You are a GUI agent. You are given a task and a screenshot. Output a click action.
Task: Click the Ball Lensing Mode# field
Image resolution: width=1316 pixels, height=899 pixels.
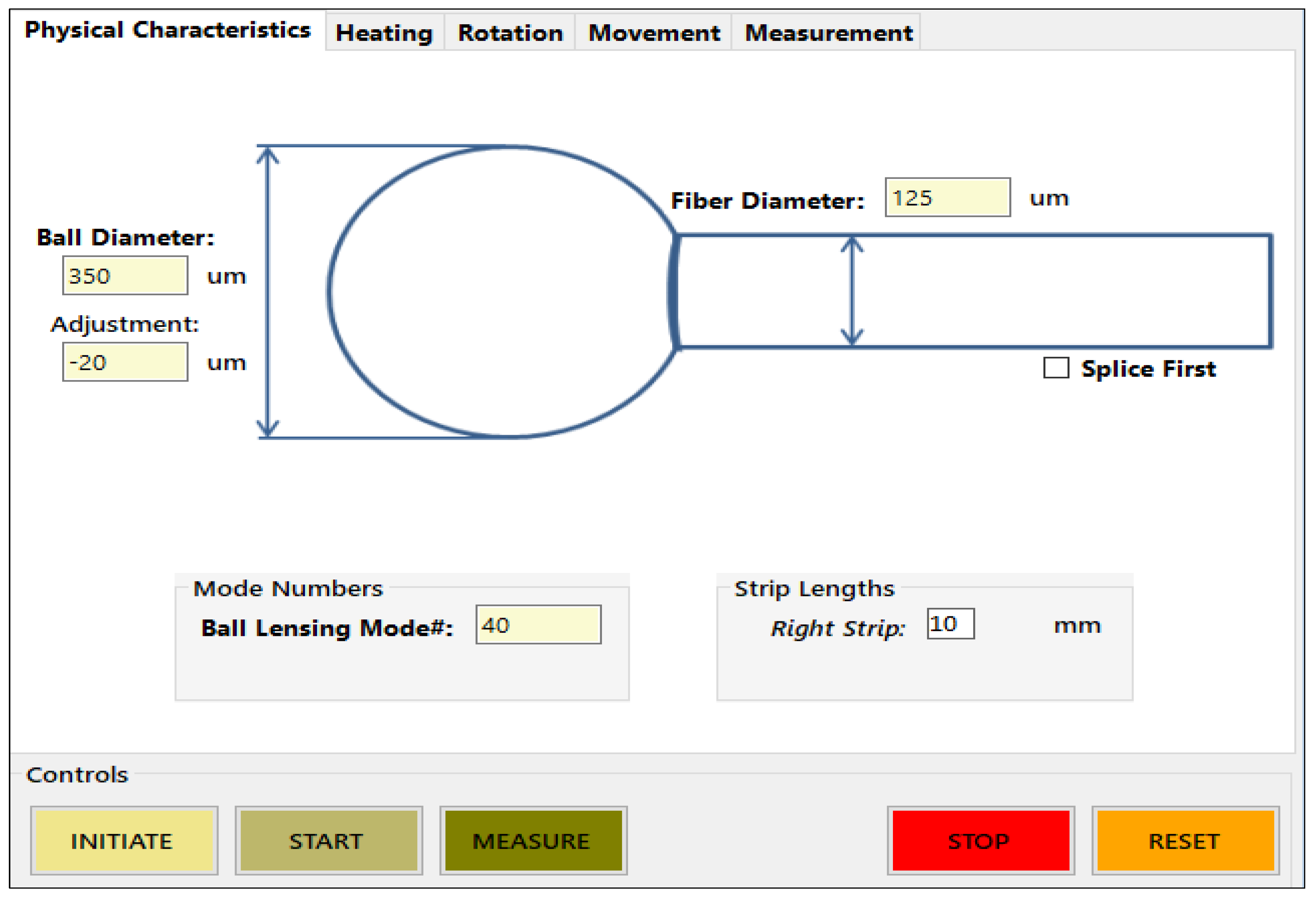[x=538, y=625]
